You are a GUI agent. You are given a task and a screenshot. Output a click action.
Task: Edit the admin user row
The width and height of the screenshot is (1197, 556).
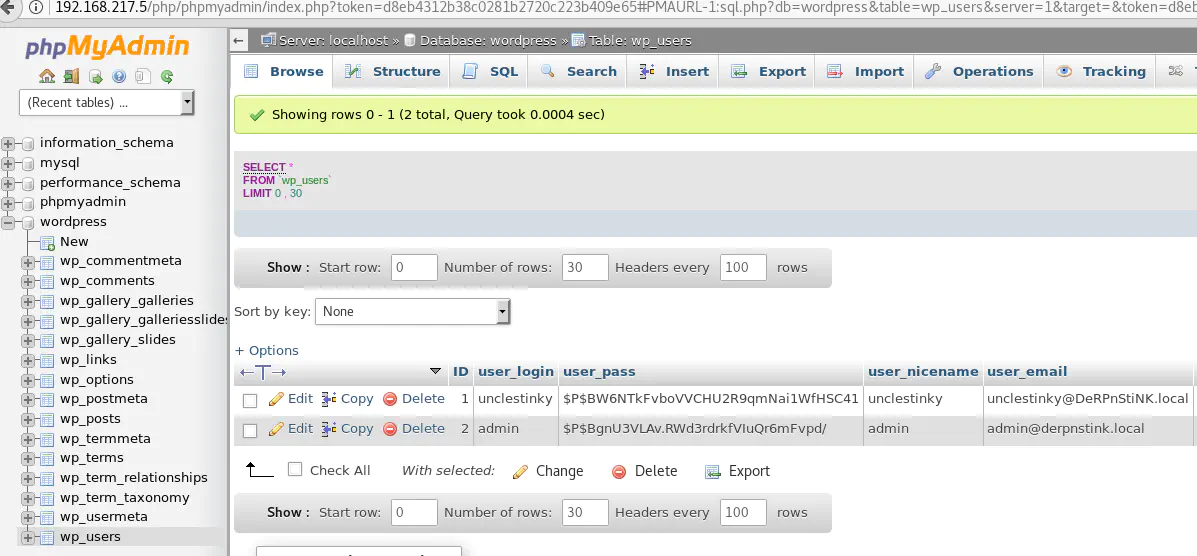[x=291, y=428]
